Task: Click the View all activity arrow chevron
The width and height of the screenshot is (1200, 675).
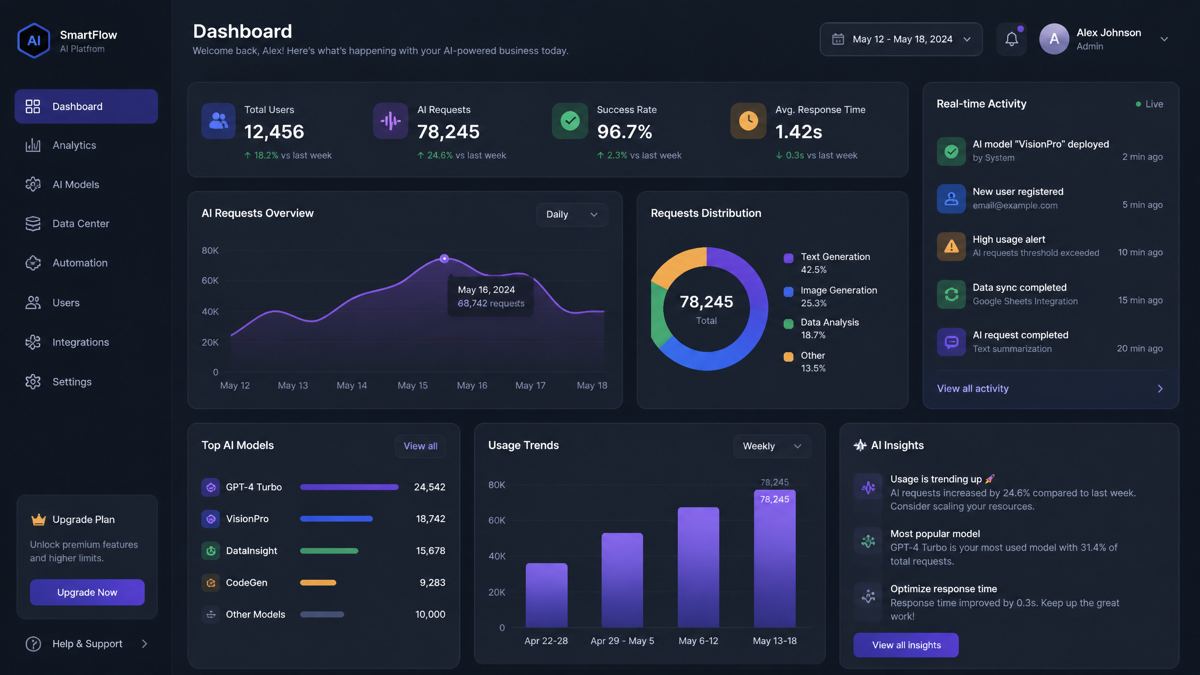Action: (x=1160, y=389)
